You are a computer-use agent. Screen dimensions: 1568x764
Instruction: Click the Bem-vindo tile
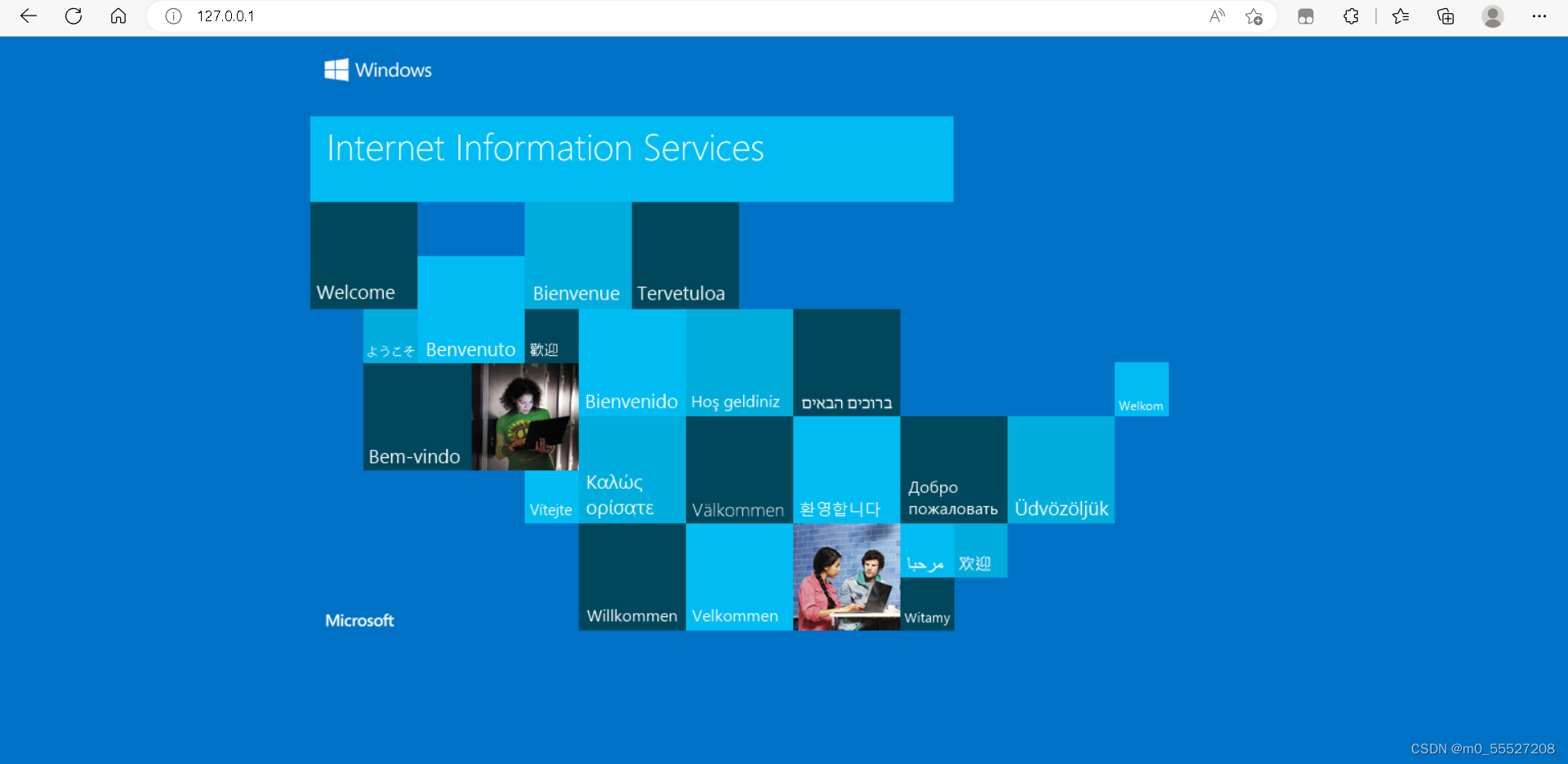[417, 416]
